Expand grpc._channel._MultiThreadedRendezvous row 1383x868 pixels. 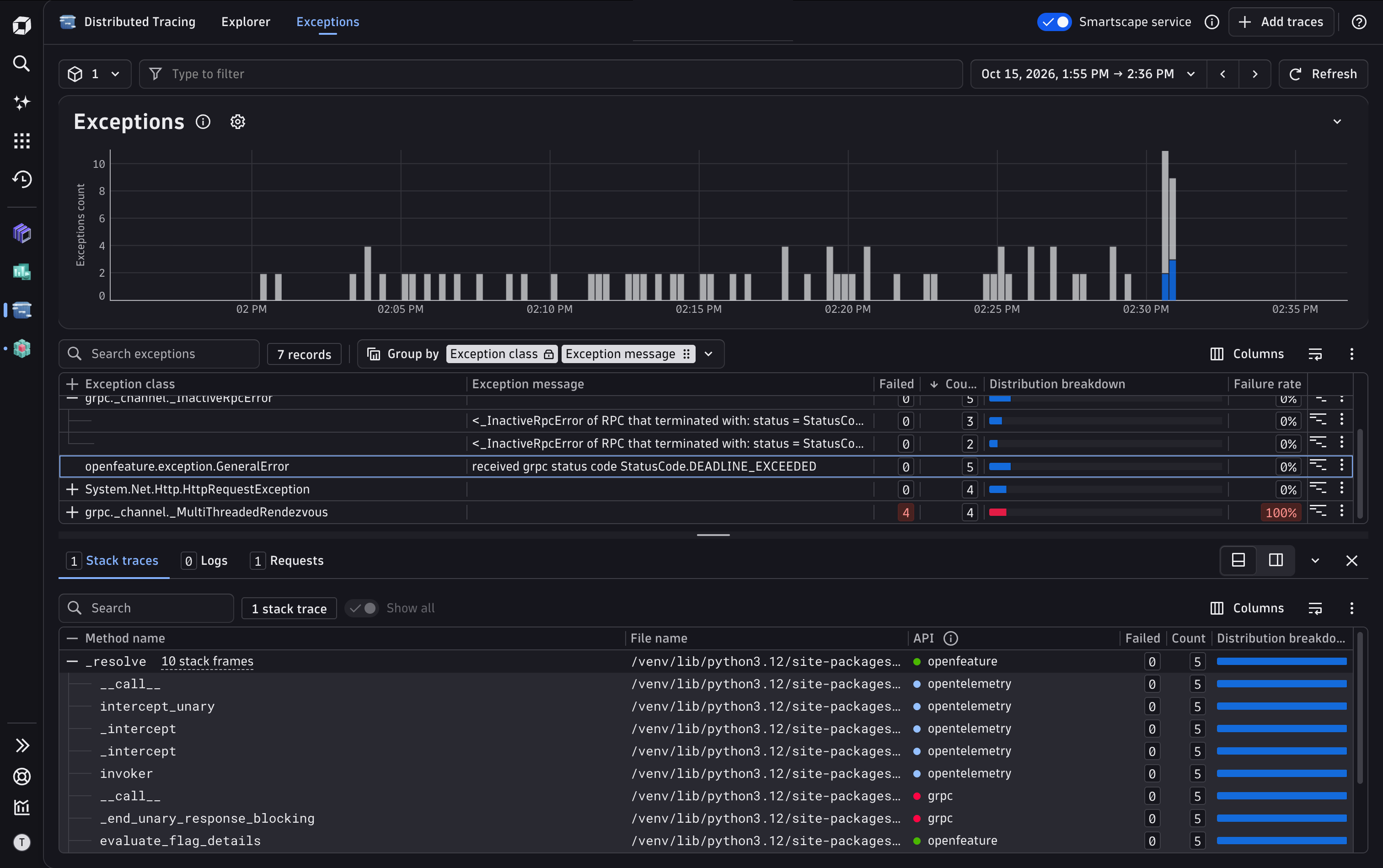[72, 512]
